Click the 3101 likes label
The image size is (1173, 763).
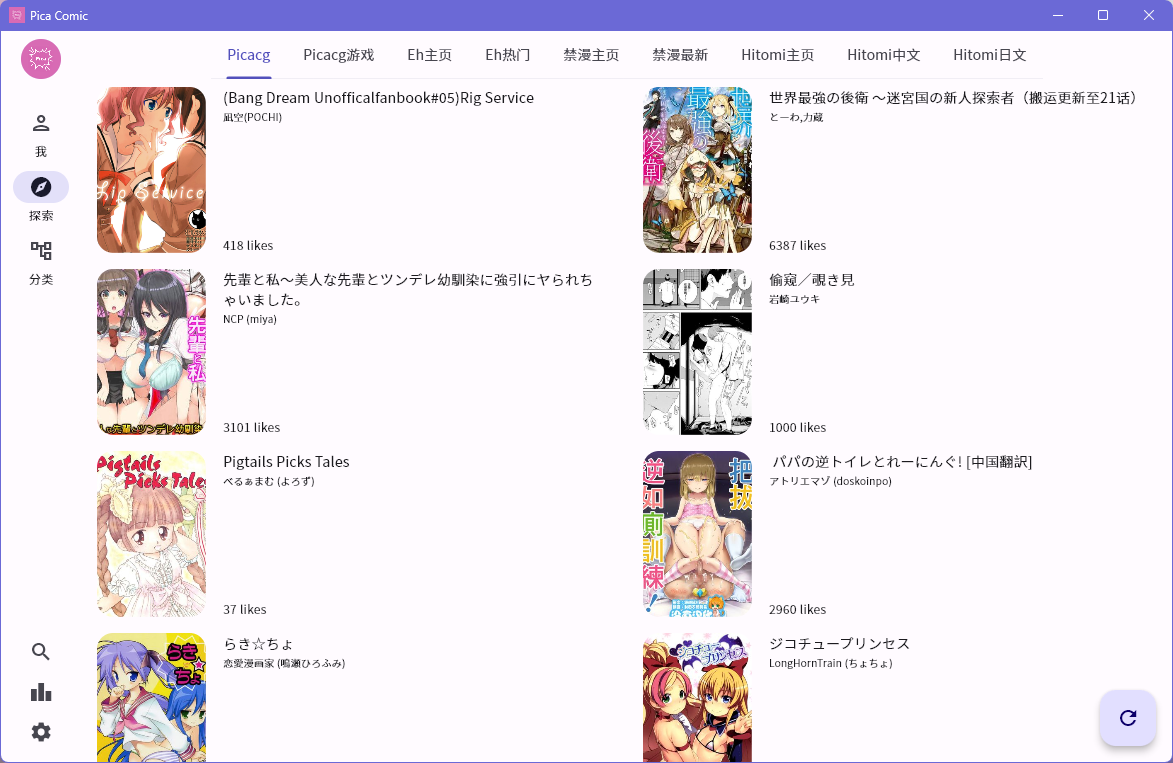pyautogui.click(x=251, y=427)
